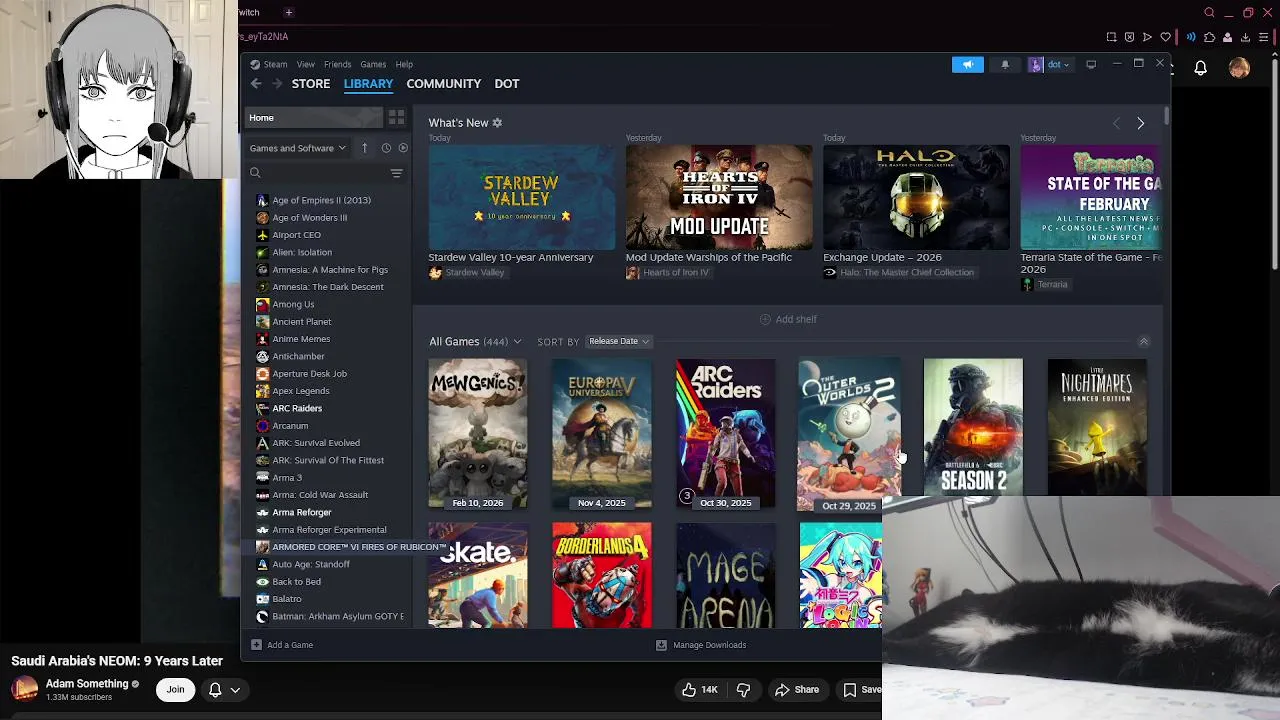Open YouTube account avatar in the browser top bar
The height and width of the screenshot is (720, 1280).
1239,68
